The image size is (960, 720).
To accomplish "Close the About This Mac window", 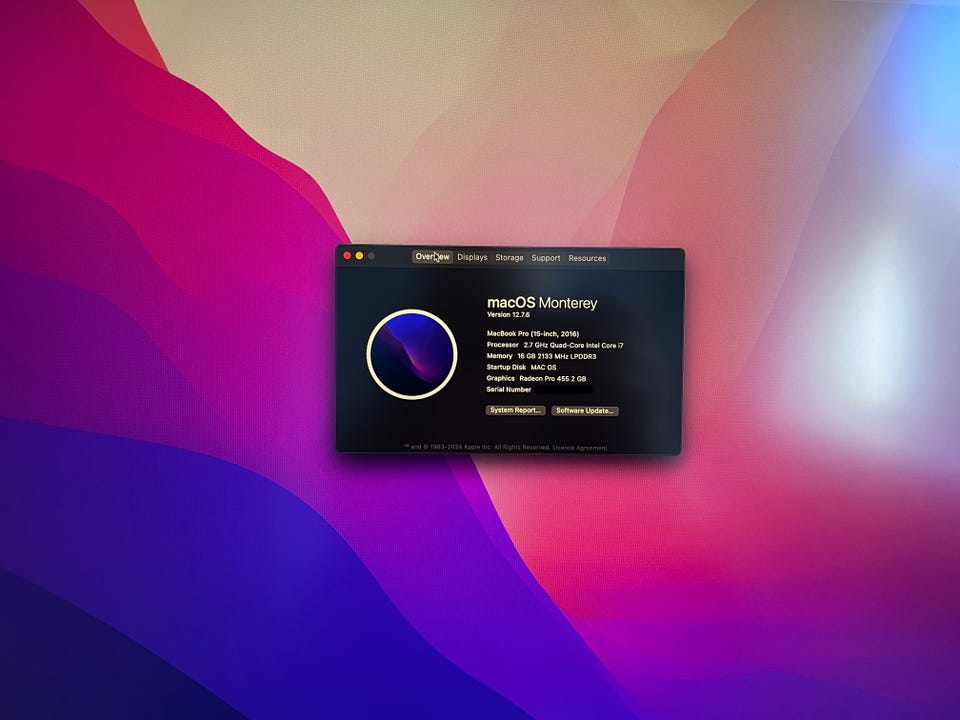I will (x=347, y=255).
